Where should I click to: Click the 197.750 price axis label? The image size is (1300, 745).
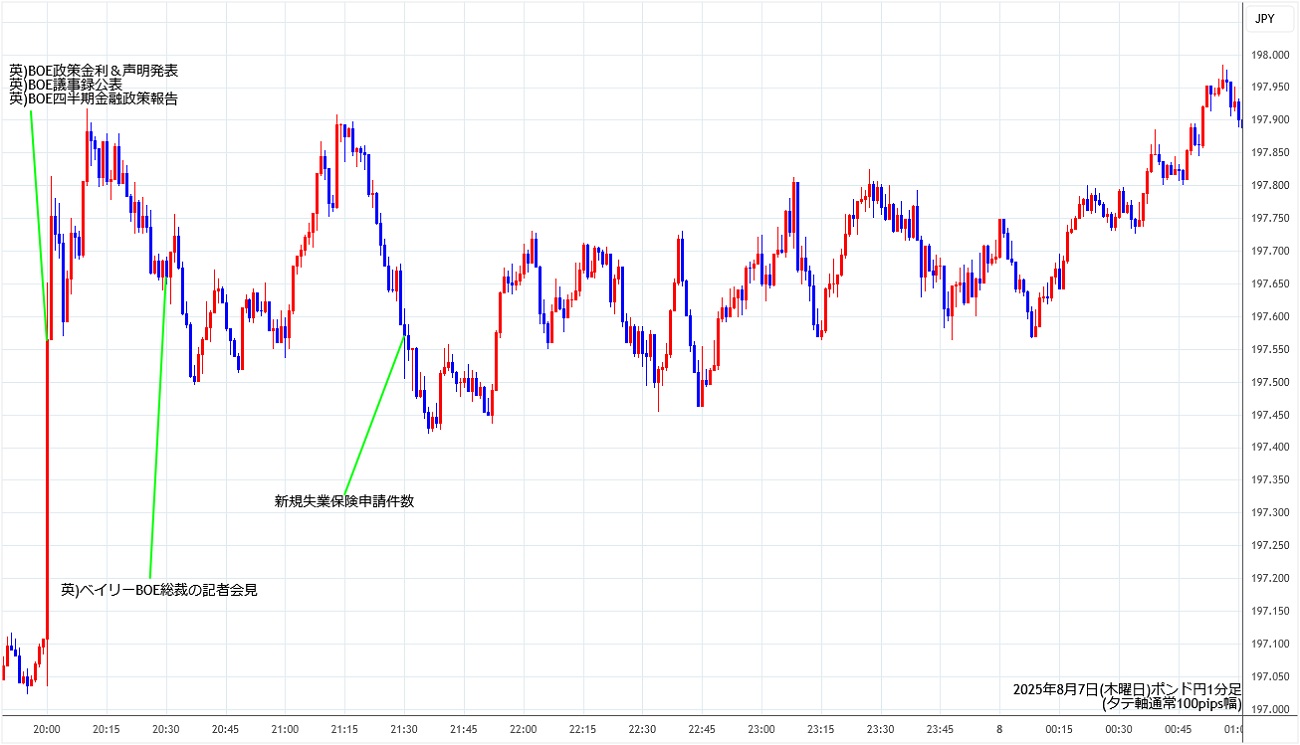click(1269, 218)
